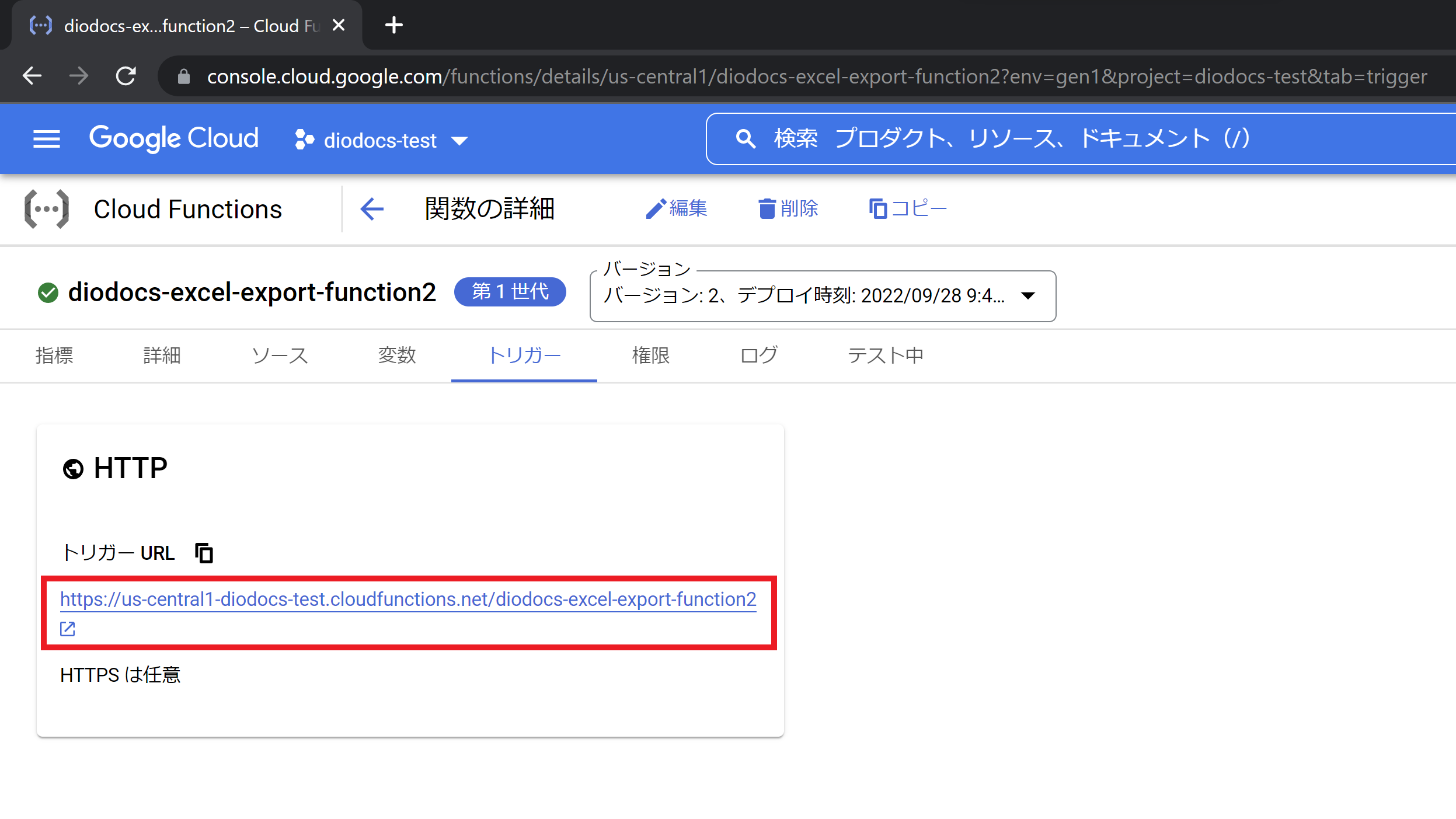The image size is (1456, 819).
Task: Copy the trigger URL with the clipboard icon
Action: 204,552
